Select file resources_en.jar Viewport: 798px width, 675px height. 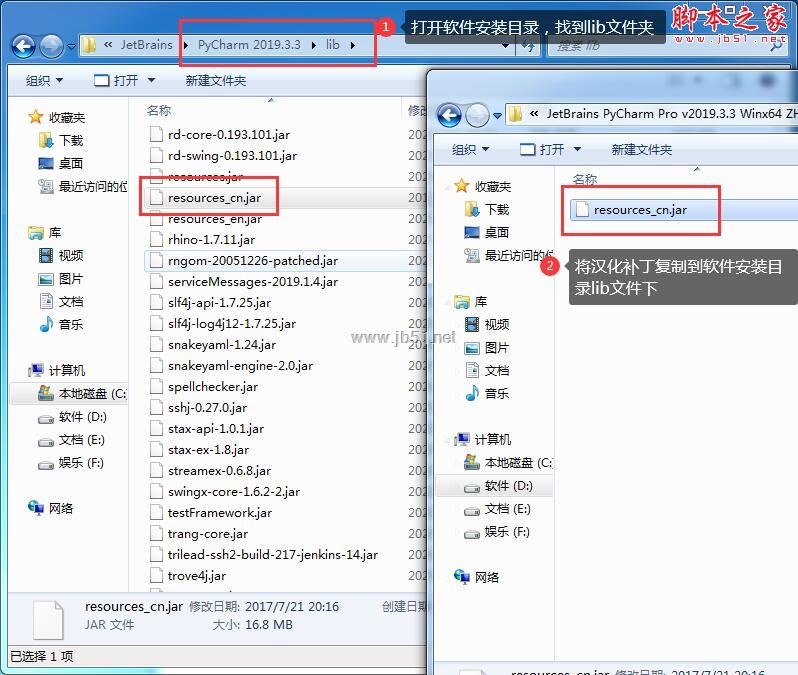pos(206,219)
